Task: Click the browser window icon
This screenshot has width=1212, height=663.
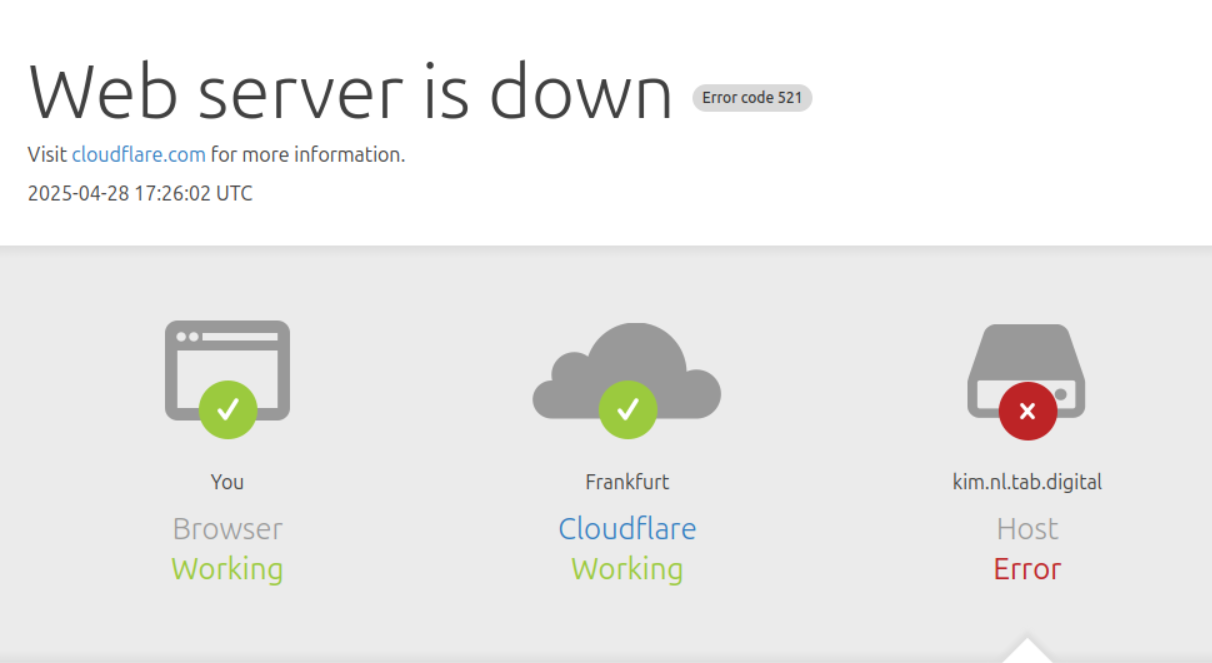Action: point(227,370)
